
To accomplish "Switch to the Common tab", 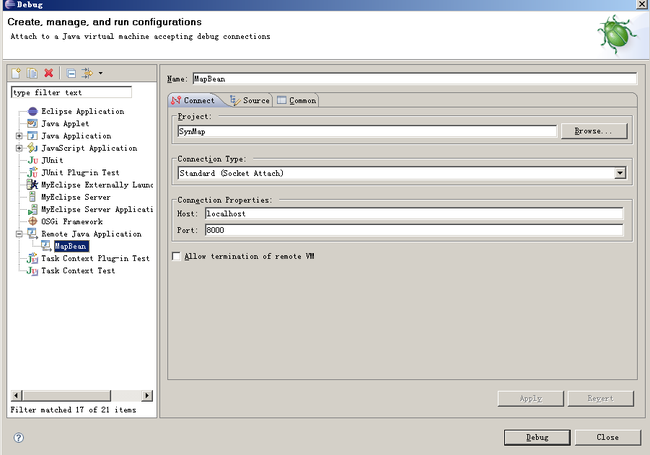I will (297, 100).
